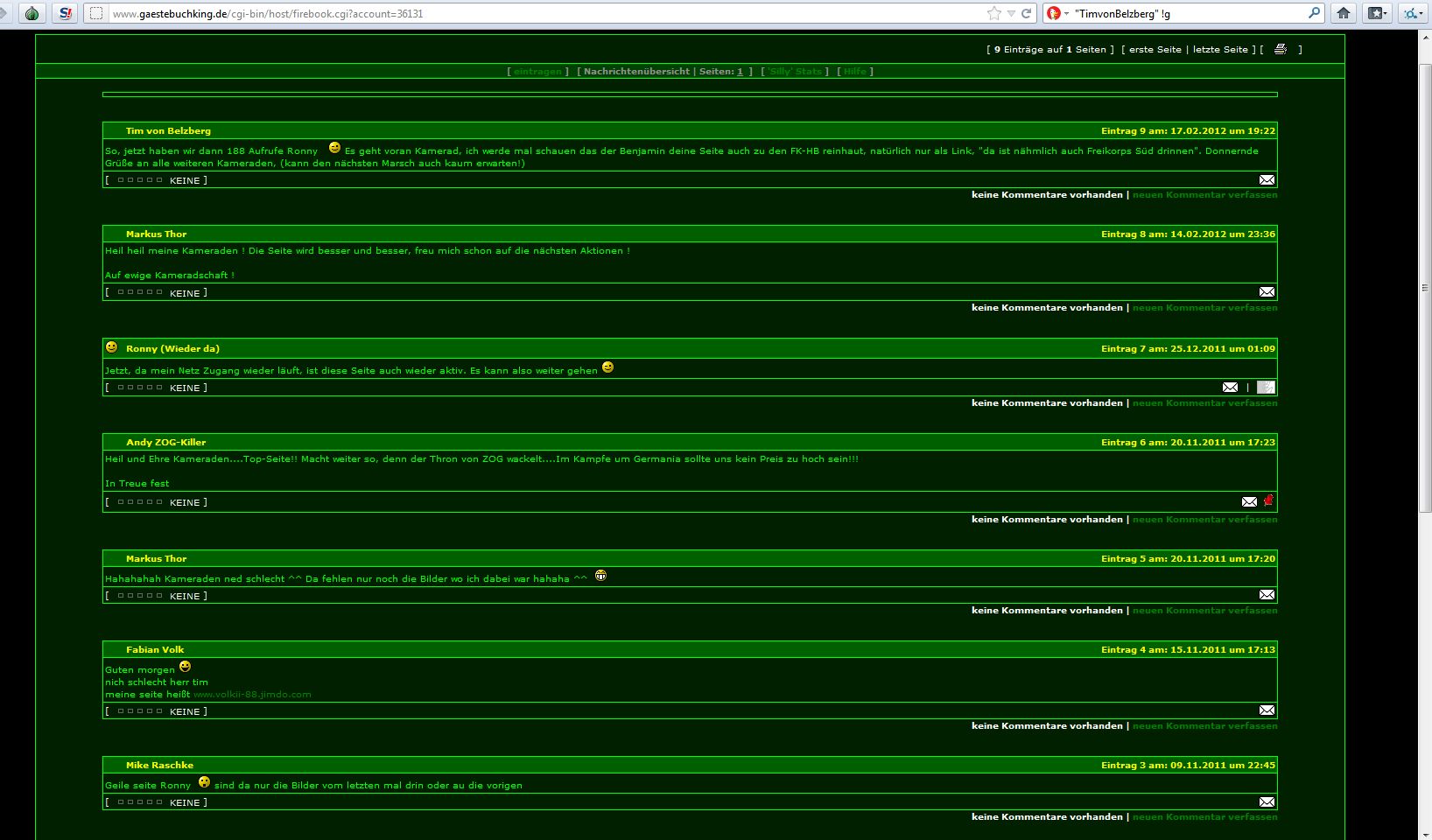Click the envelope icon on Eintrag 7
This screenshot has height=840, width=1432.
pos(1230,387)
